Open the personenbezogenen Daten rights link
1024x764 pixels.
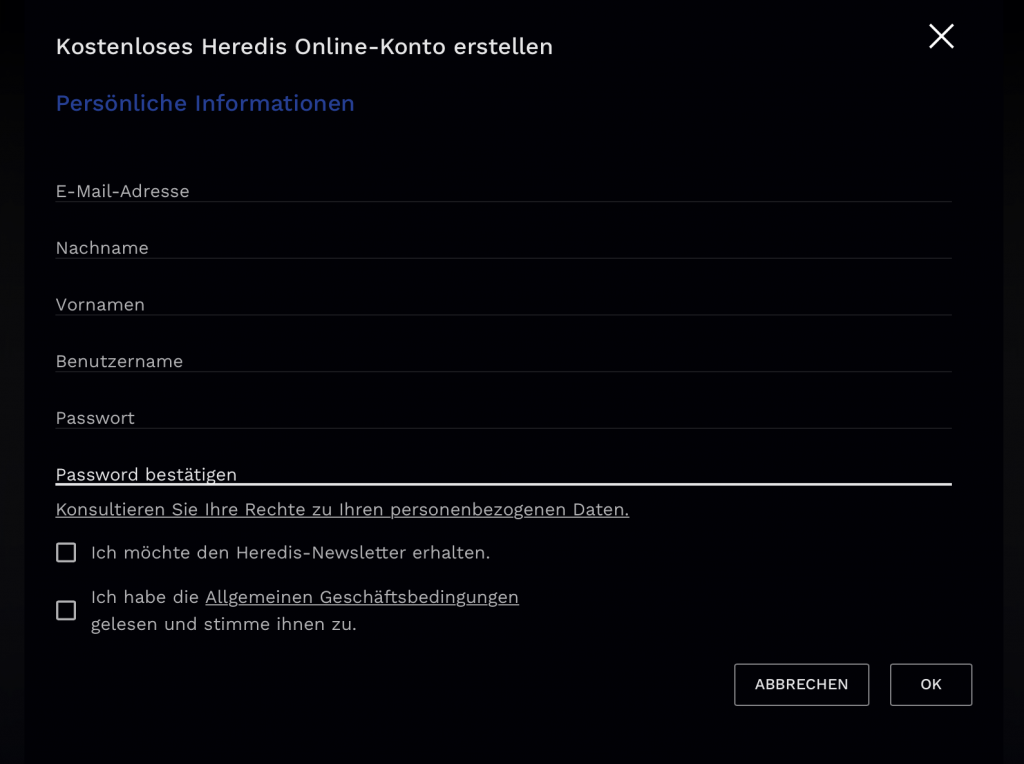(x=342, y=509)
